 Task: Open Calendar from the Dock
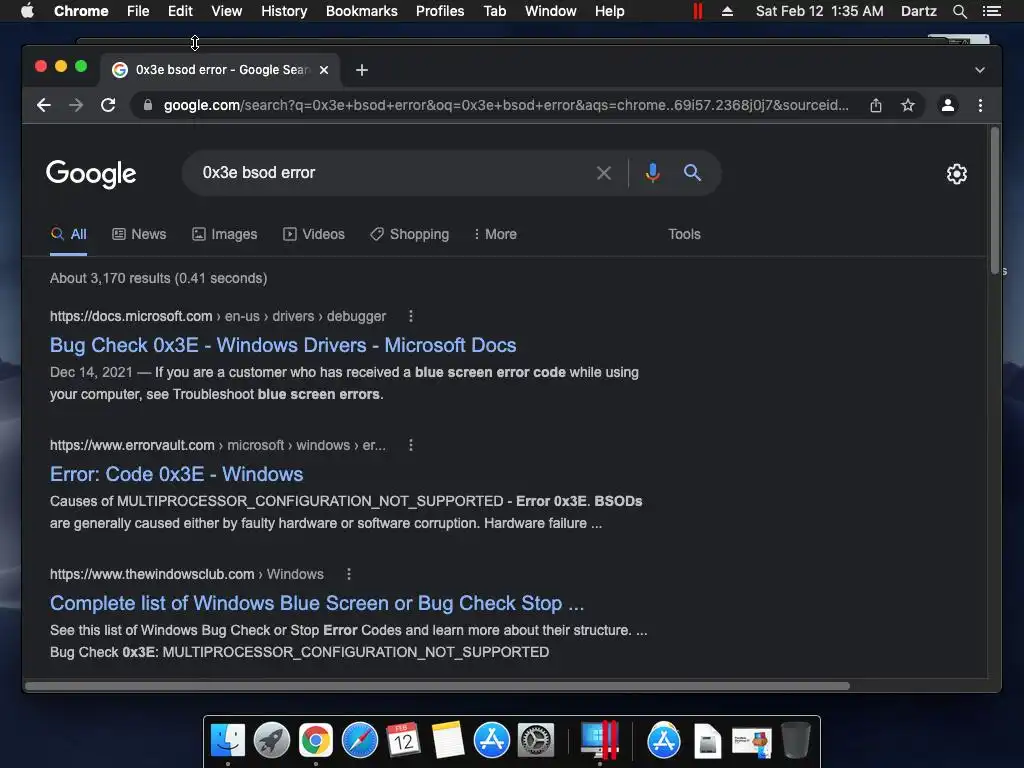point(403,741)
